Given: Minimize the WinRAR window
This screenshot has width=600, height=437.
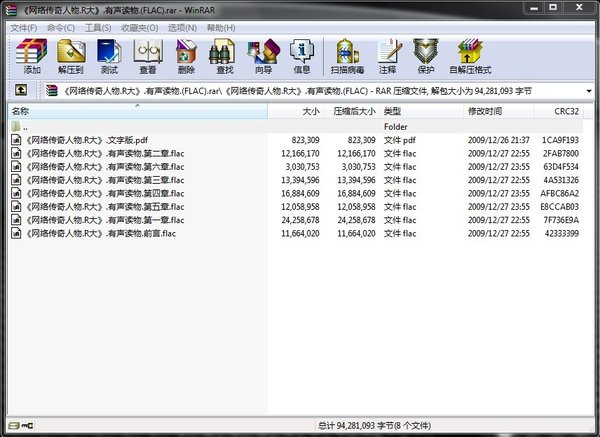Looking at the screenshot, I should pos(535,8).
